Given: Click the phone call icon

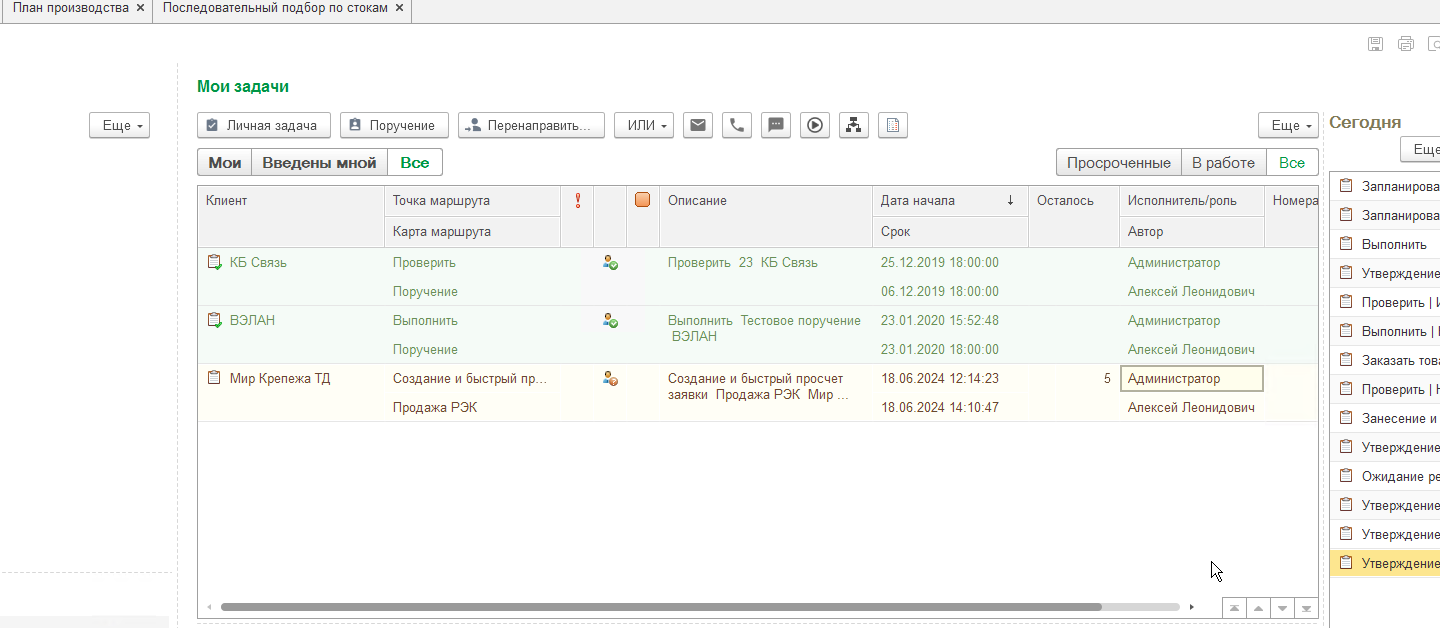Looking at the screenshot, I should [737, 125].
